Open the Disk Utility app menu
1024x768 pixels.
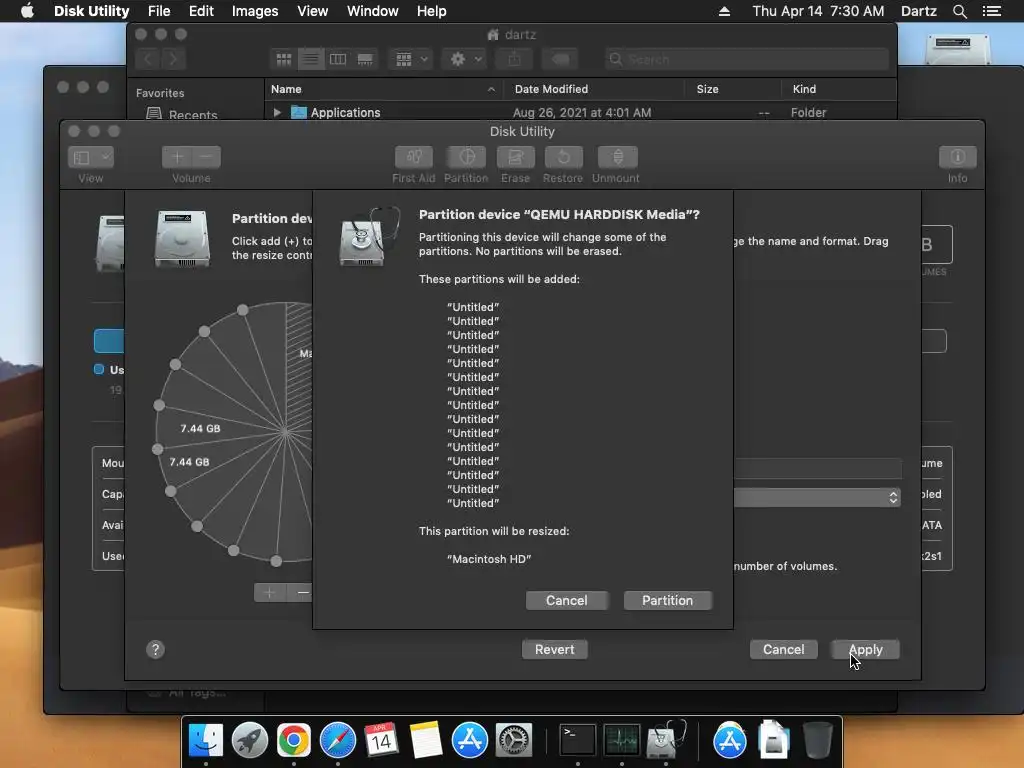click(x=91, y=11)
